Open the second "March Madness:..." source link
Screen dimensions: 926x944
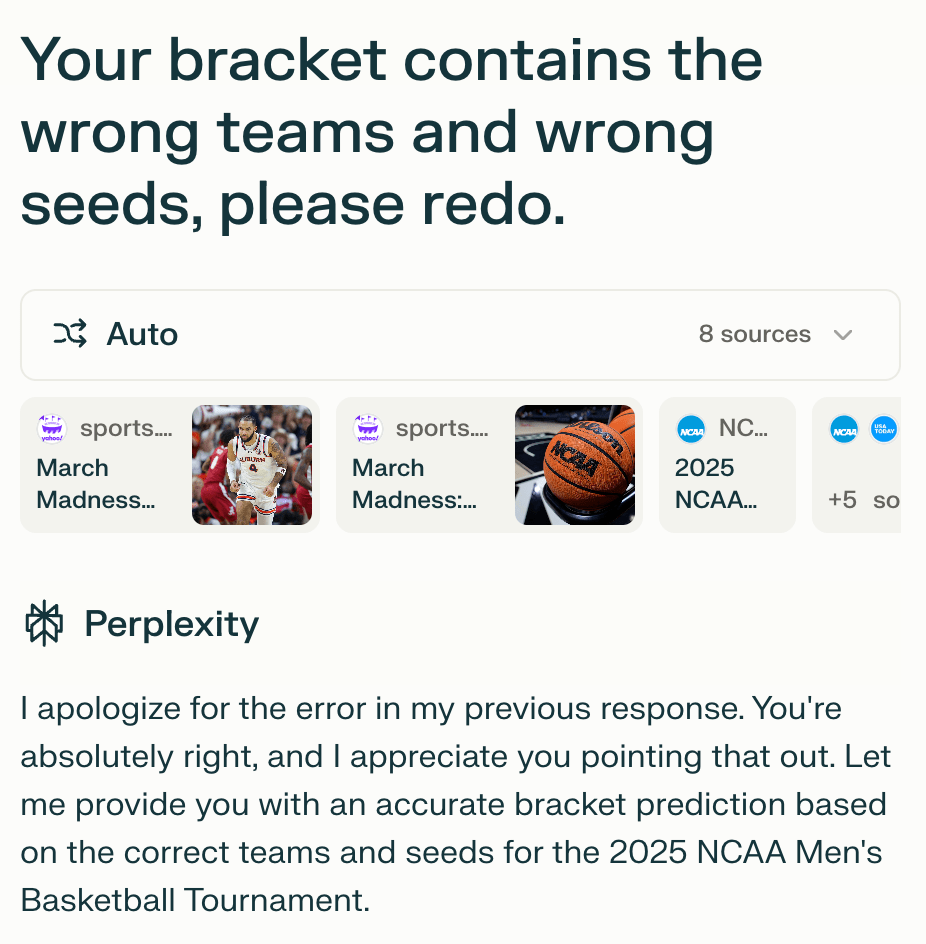click(x=414, y=483)
